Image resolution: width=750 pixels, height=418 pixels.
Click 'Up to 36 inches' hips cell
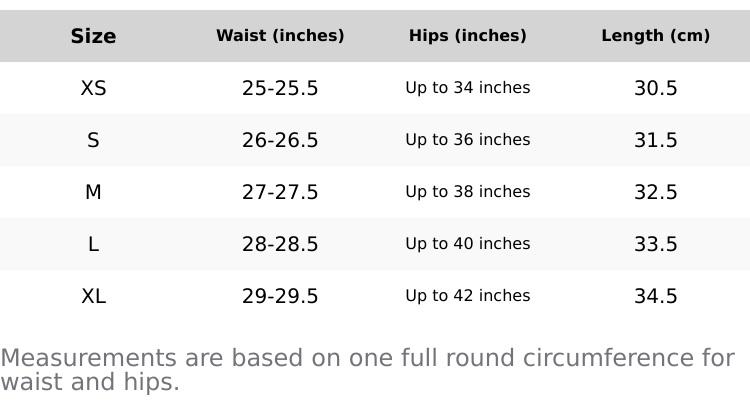[x=468, y=140]
